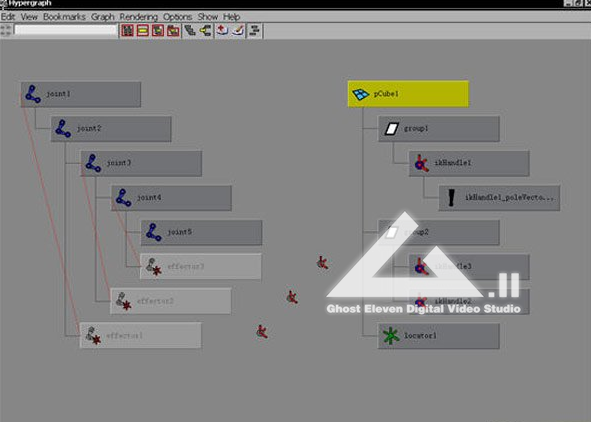Select the ikHandle2 node label
Image resolution: width=591 pixels, height=422 pixels.
coord(453,301)
